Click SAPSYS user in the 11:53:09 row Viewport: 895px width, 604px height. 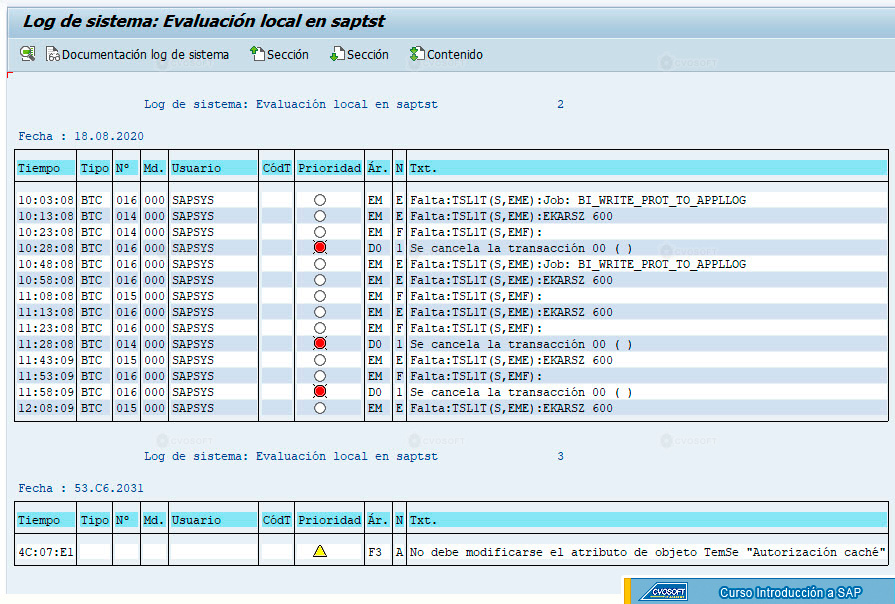193,376
